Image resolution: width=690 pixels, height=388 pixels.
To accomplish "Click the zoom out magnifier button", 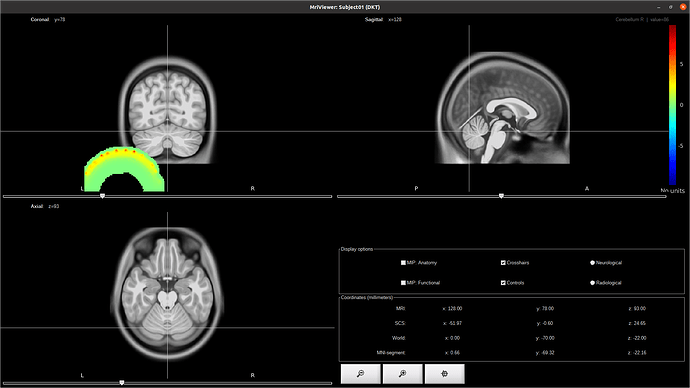I will coord(360,374).
